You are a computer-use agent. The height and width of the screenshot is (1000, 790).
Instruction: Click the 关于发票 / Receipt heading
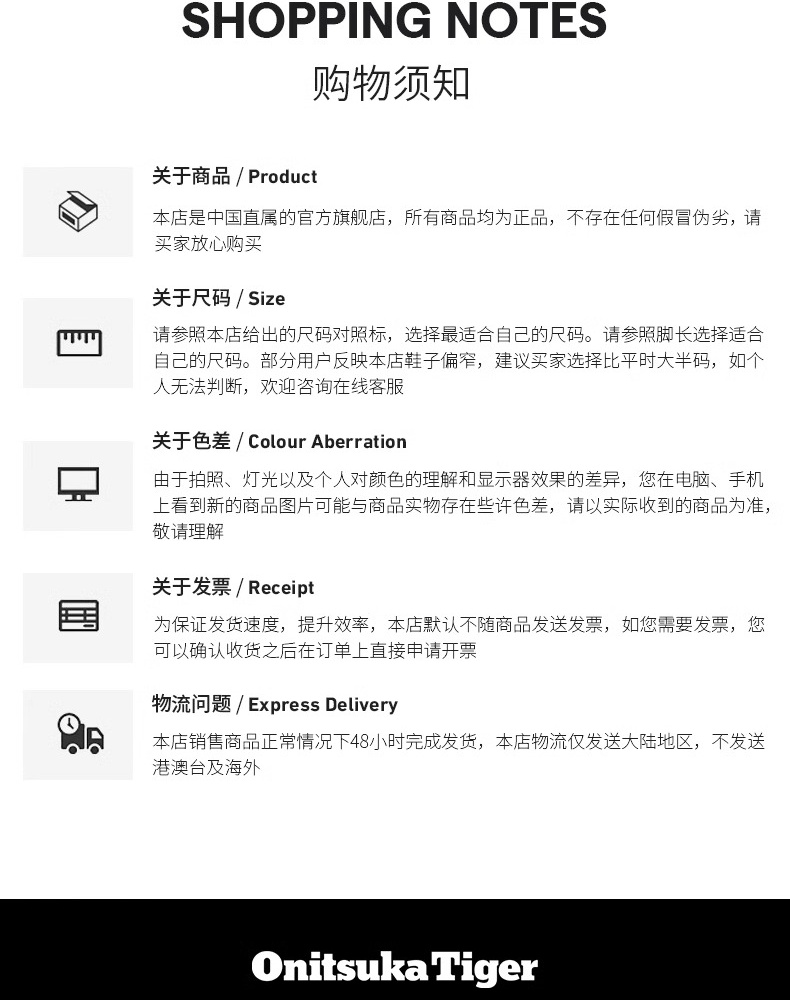tap(233, 587)
